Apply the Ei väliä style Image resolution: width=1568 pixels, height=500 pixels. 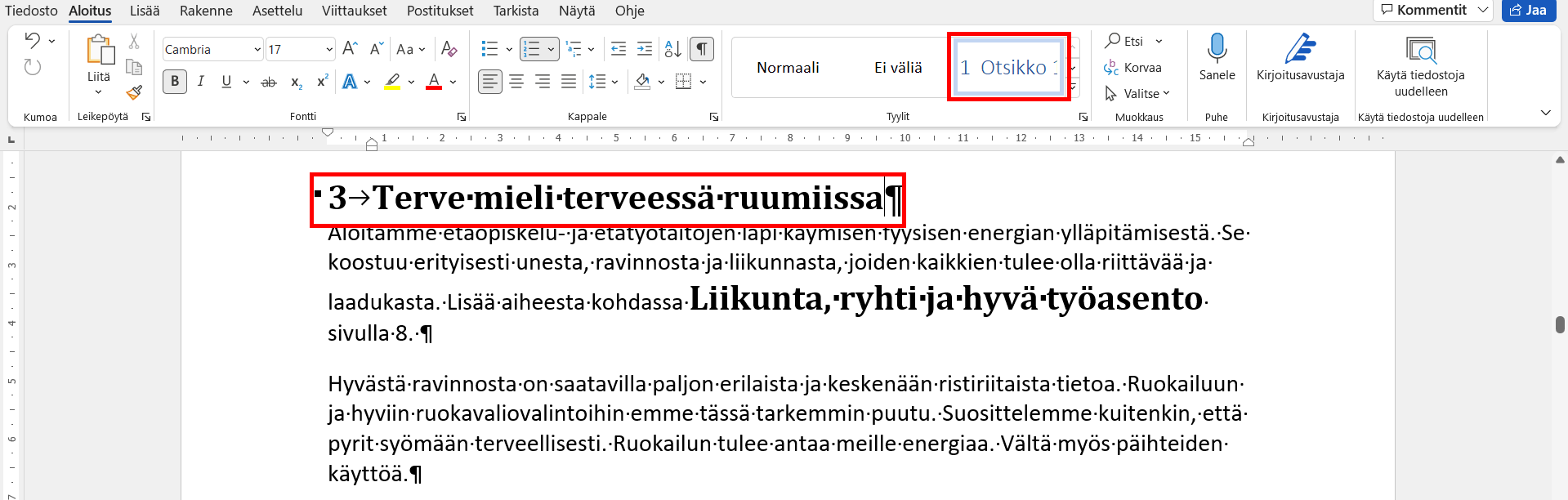click(898, 67)
